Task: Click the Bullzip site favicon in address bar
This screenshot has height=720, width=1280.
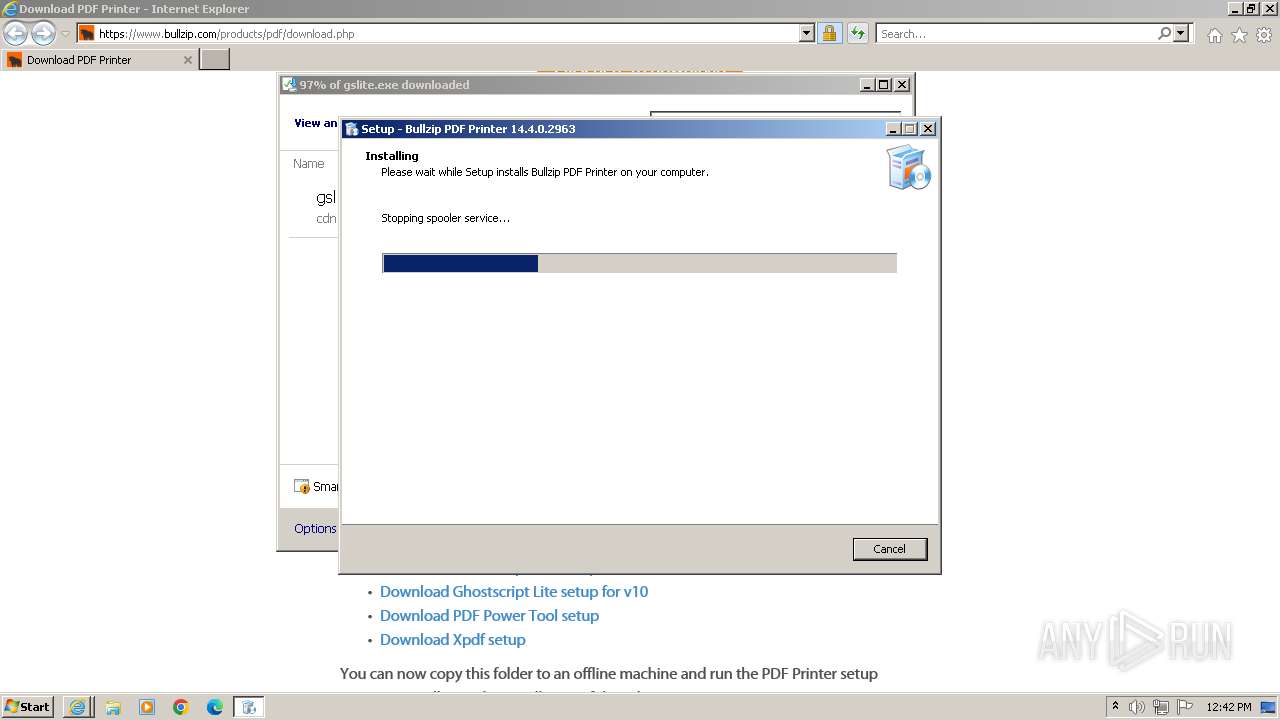Action: coord(87,33)
